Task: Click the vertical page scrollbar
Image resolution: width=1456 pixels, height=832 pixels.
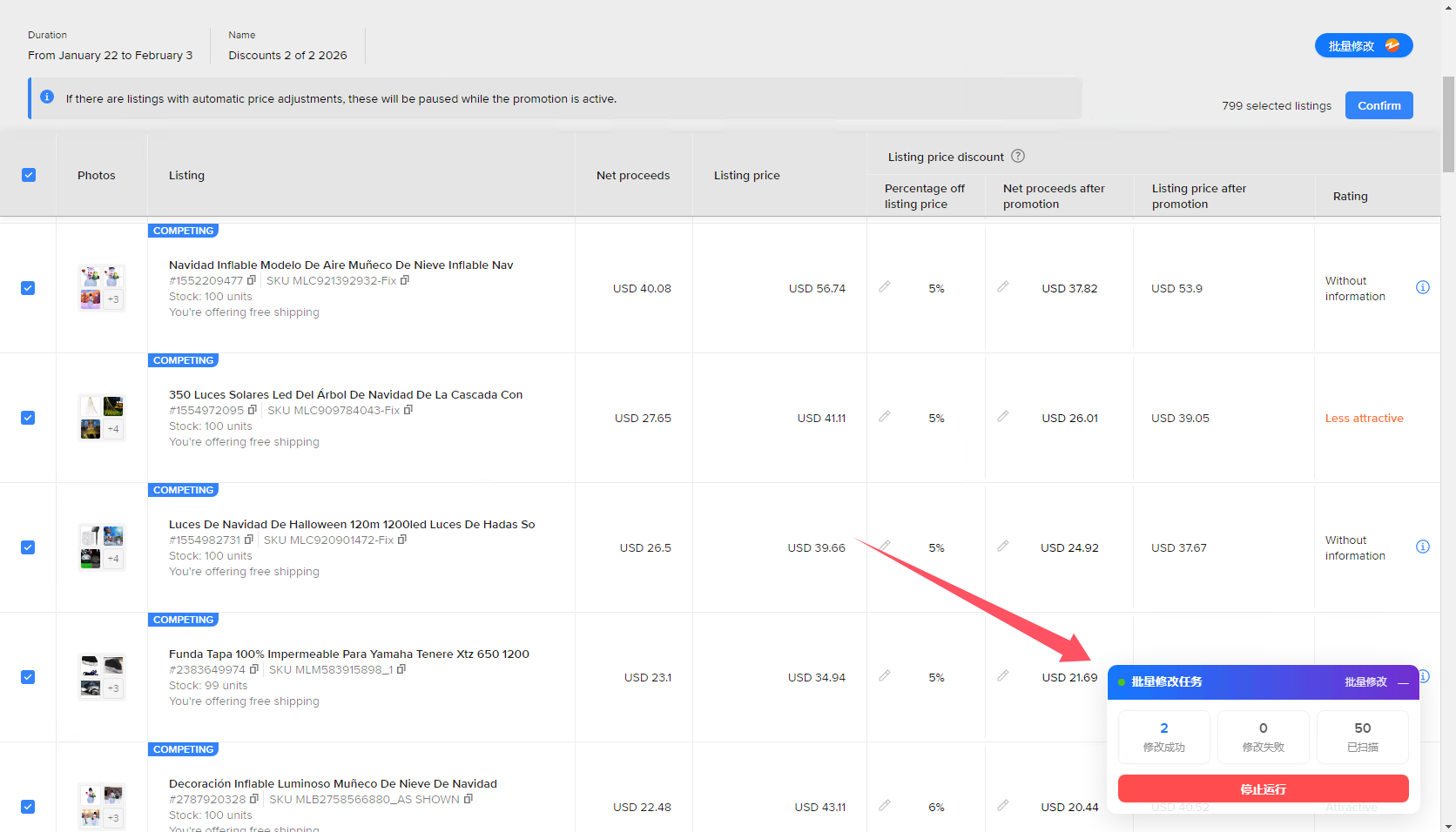Action: coord(1448,124)
